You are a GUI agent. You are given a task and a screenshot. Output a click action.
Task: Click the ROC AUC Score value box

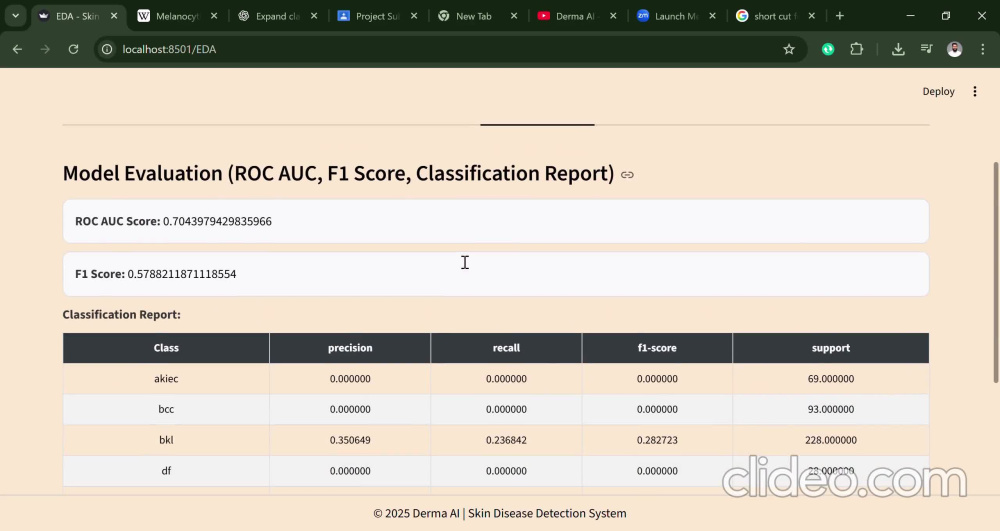[496, 221]
